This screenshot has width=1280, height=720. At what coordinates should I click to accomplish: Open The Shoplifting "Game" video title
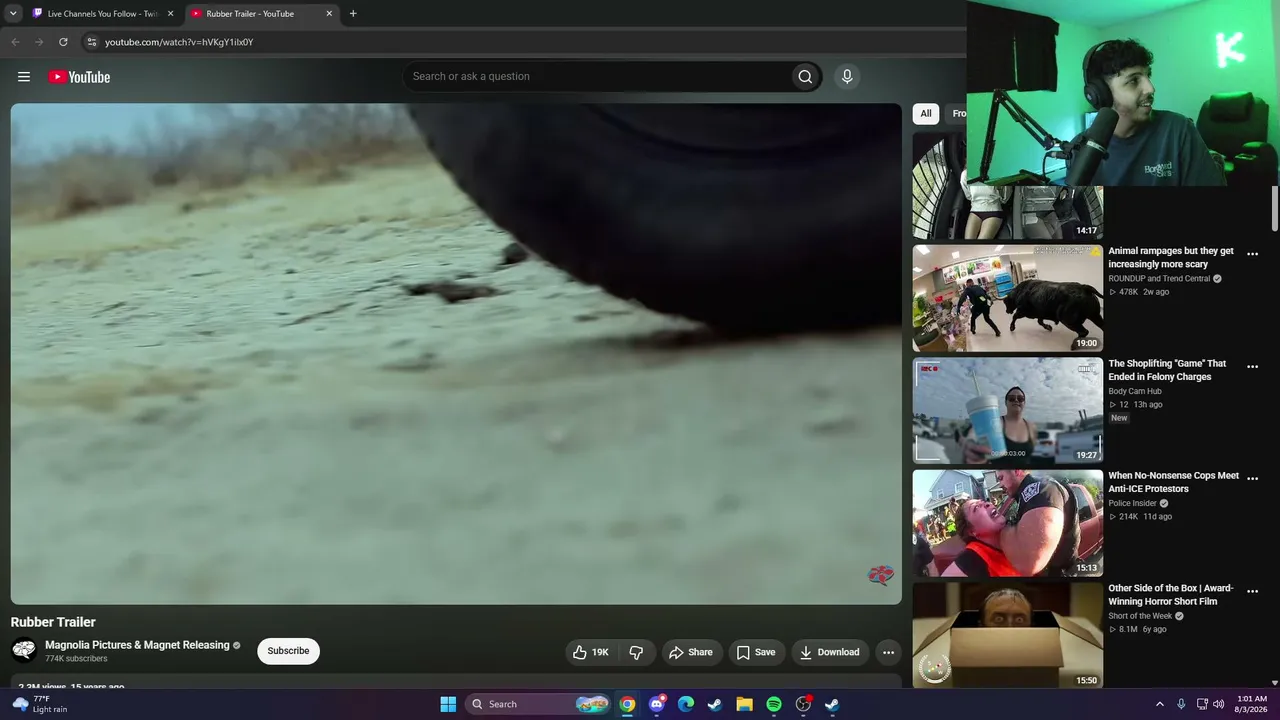pyautogui.click(x=1167, y=370)
